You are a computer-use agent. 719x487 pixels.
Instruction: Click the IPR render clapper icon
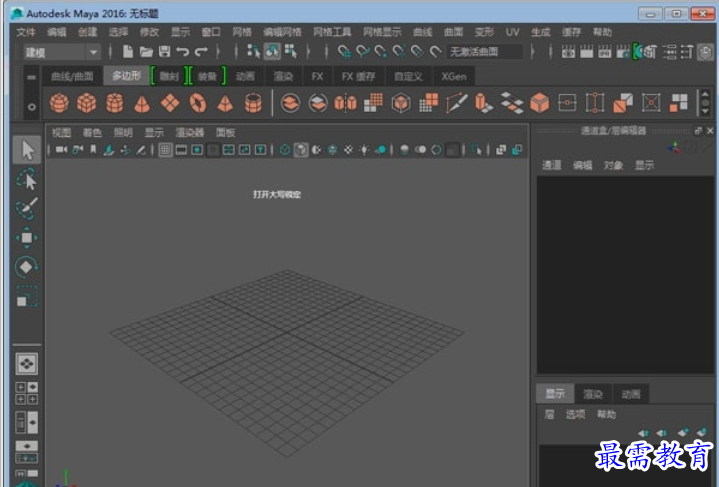[x=604, y=51]
